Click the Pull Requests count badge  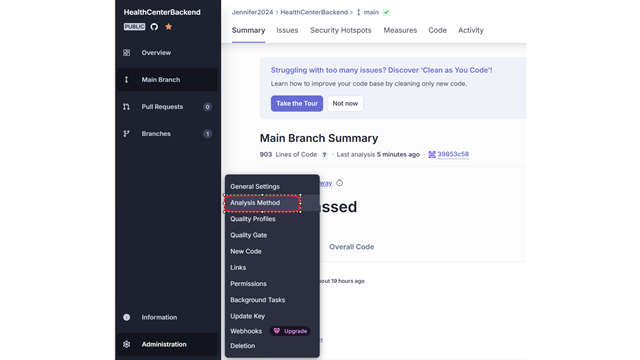tap(207, 107)
